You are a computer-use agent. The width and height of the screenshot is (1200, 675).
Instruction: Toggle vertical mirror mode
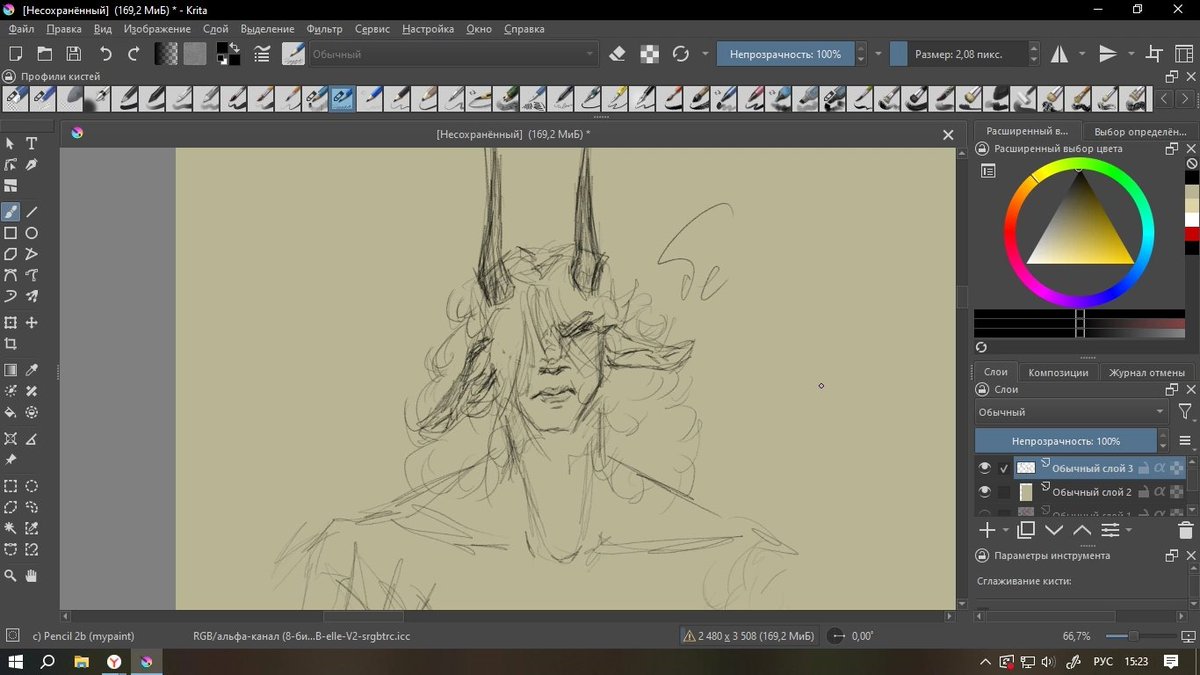[x=1108, y=54]
